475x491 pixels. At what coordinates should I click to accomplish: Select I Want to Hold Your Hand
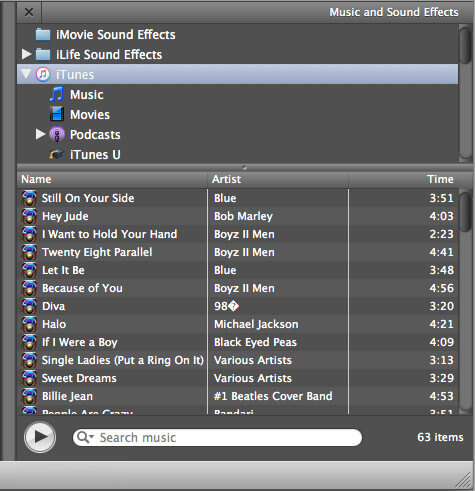point(109,234)
